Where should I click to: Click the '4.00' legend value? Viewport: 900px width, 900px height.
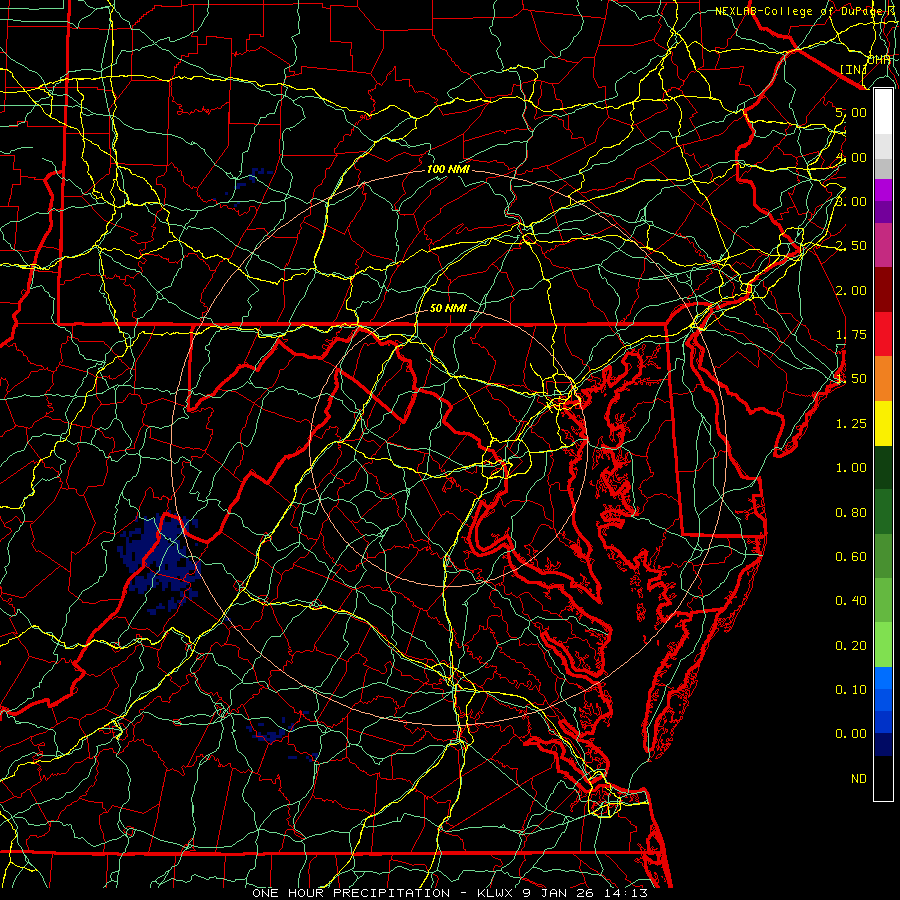pos(851,157)
